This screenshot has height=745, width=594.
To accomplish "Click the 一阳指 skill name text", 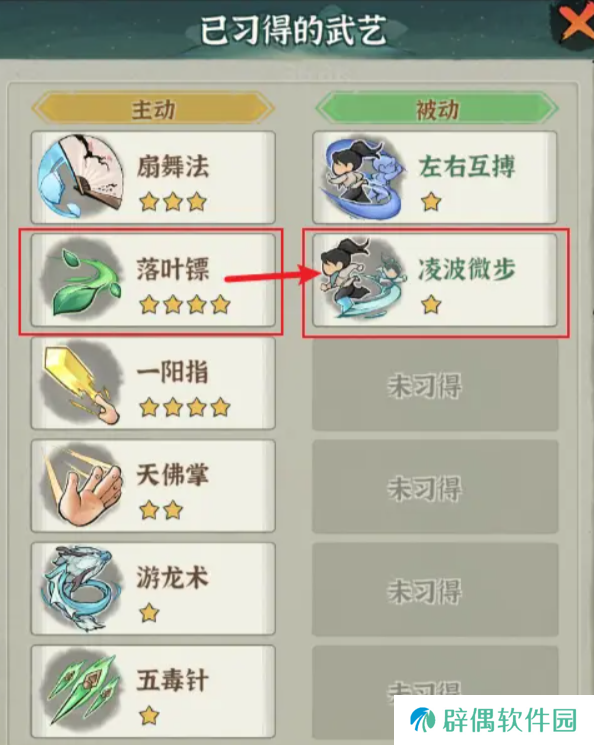I will [x=173, y=372].
